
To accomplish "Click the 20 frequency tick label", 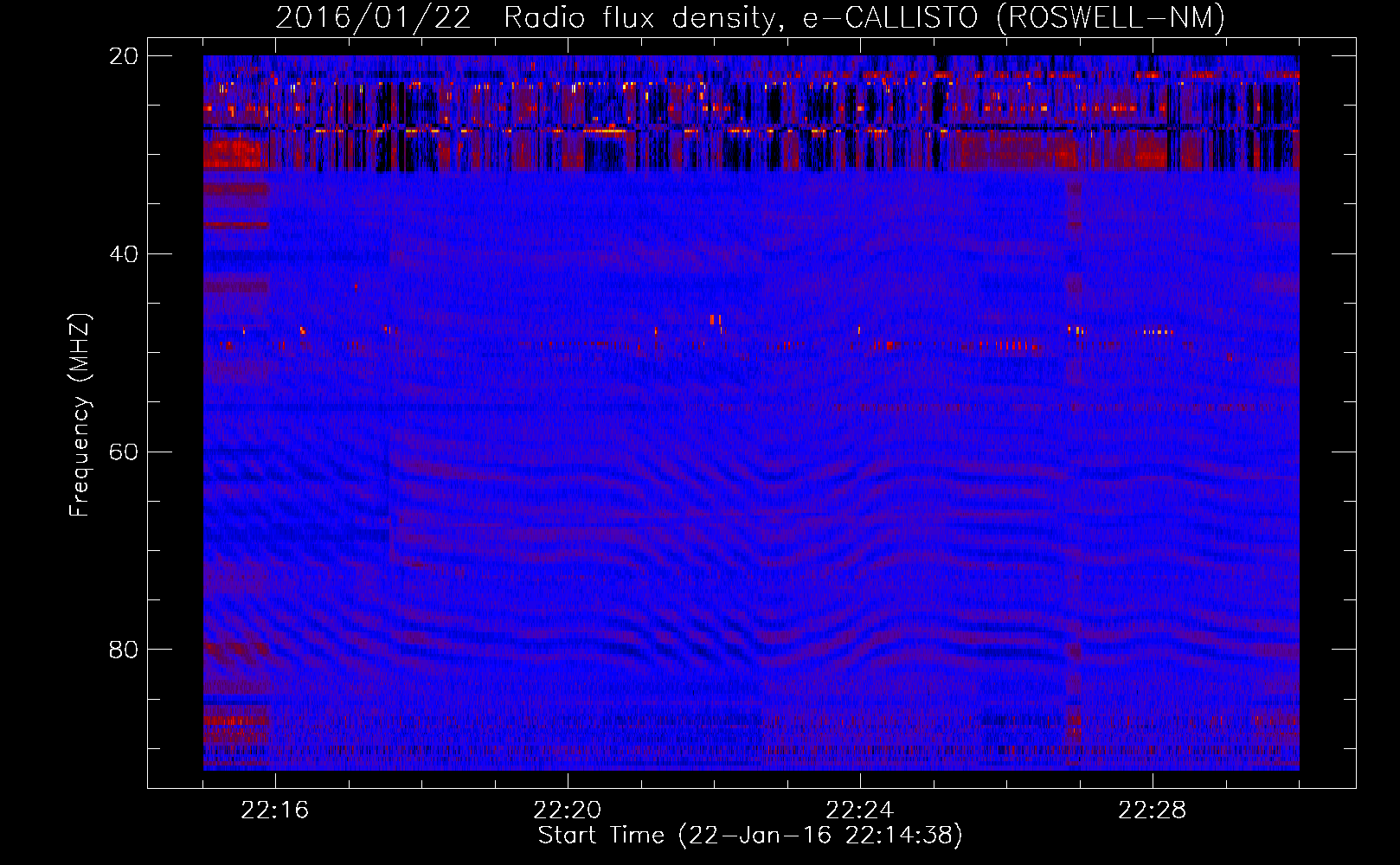I will click(x=124, y=56).
